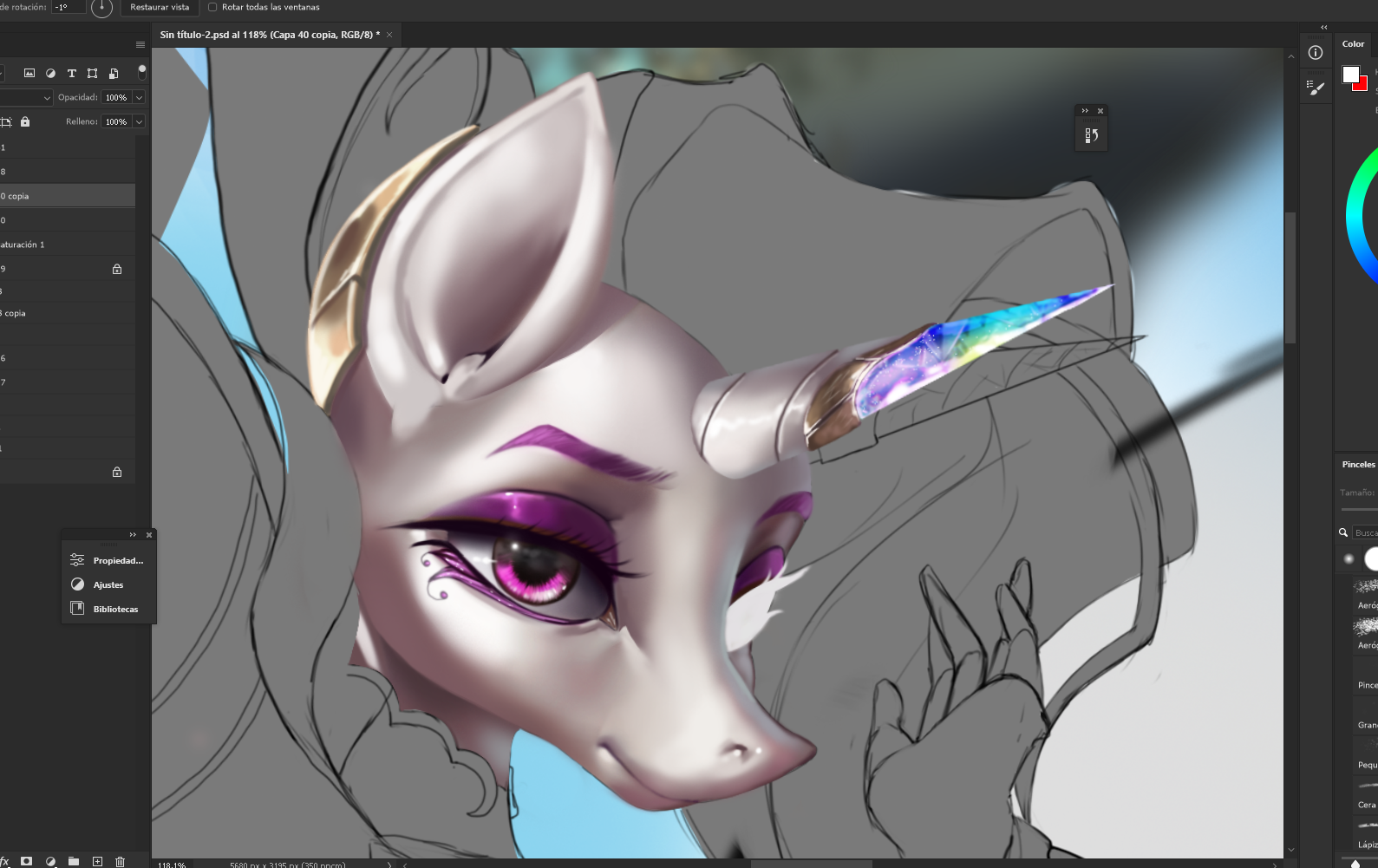Click the horizontal canvas scrollbar

[x=812, y=864]
